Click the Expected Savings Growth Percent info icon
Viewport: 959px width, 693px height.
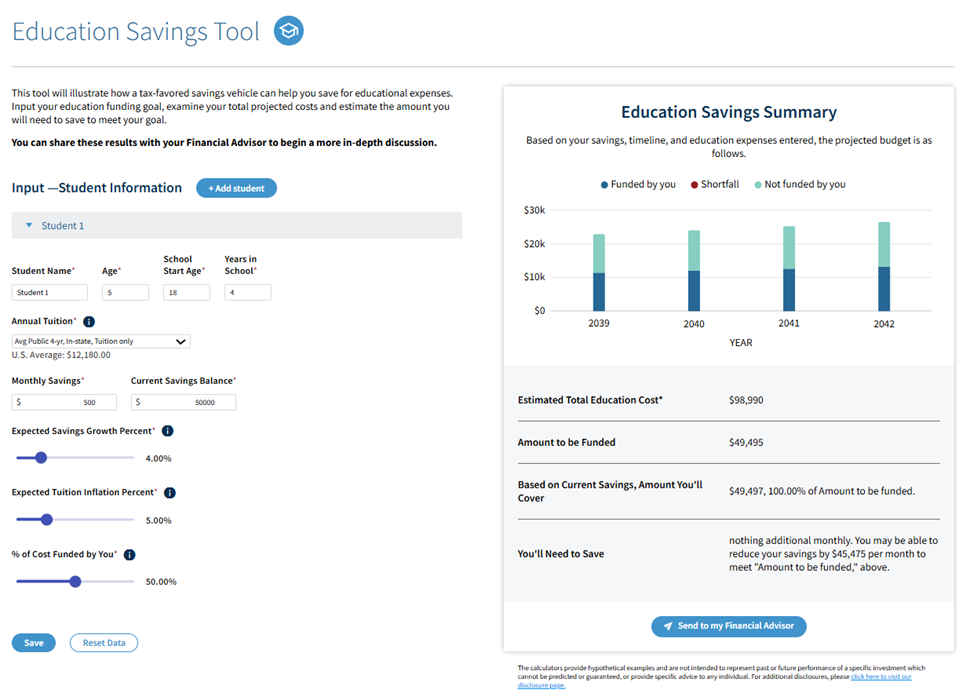[167, 431]
